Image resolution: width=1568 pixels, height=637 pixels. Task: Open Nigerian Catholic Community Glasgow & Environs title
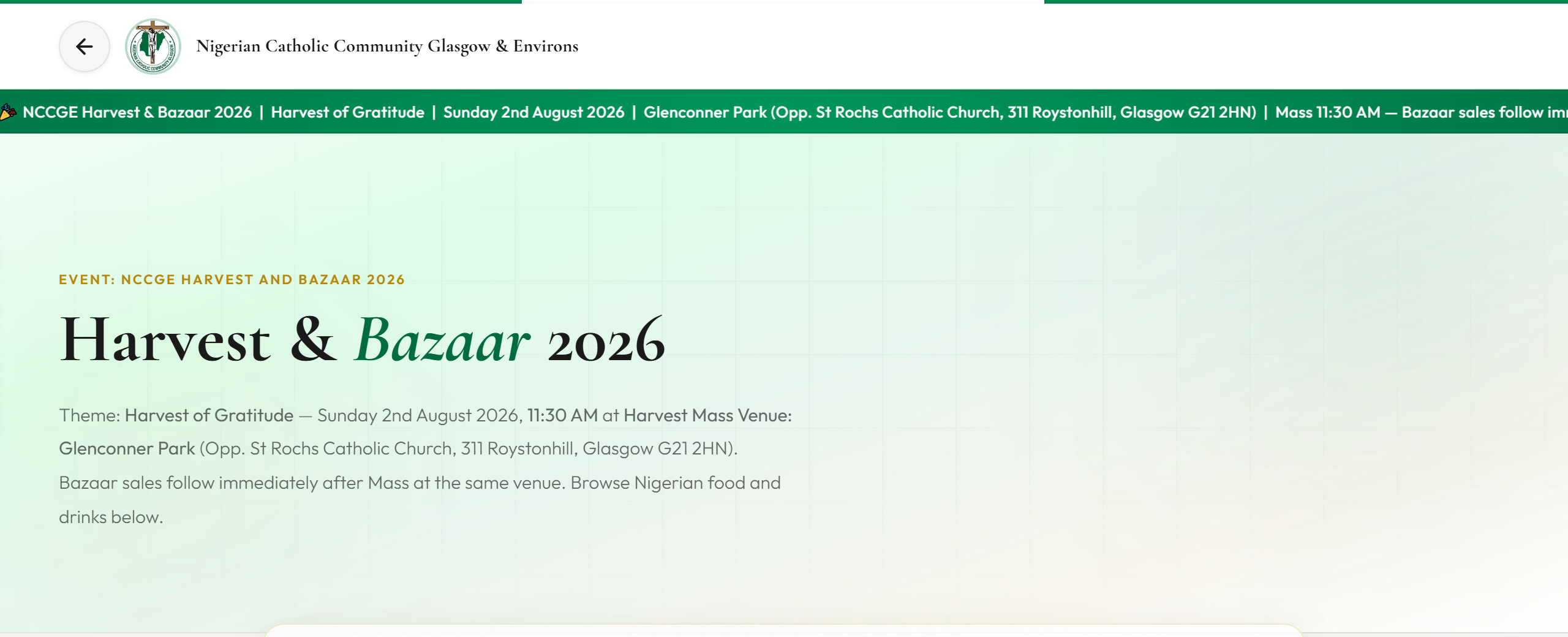(387, 46)
